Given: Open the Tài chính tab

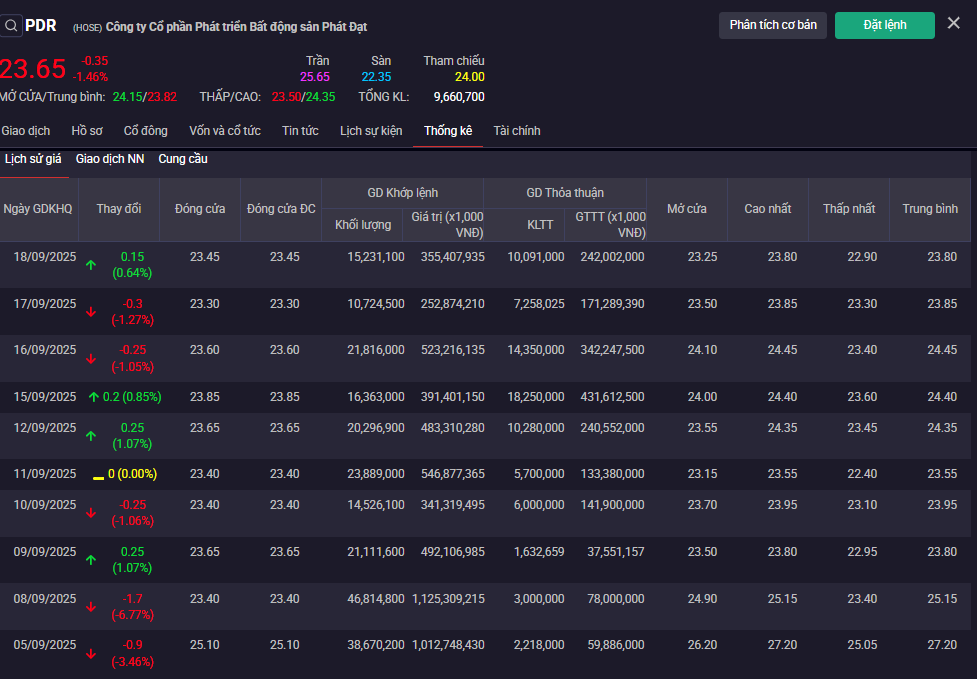Looking at the screenshot, I should tap(517, 131).
